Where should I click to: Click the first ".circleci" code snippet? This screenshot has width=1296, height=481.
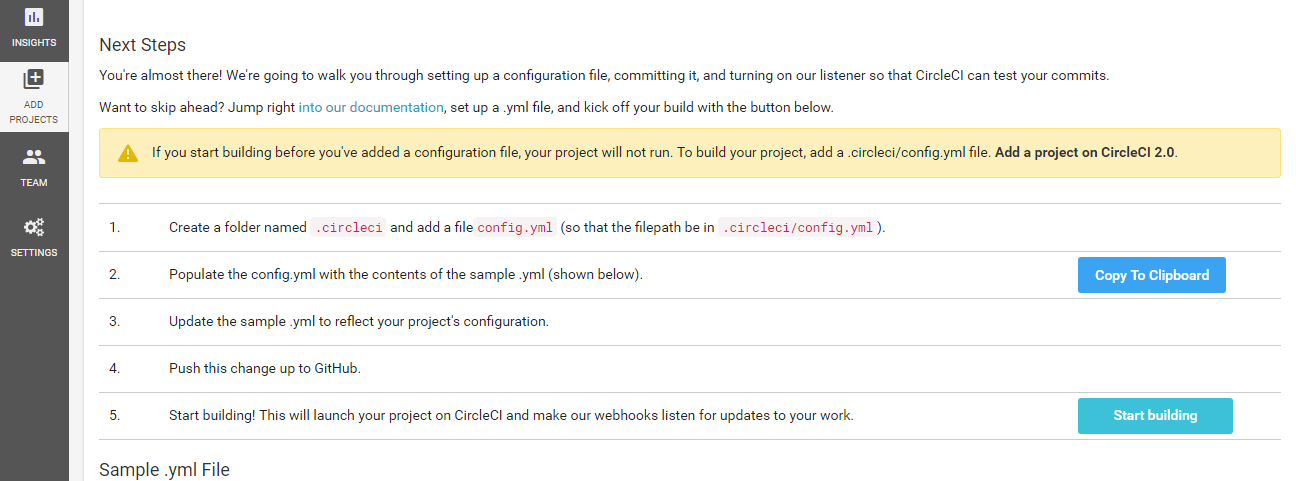(348, 228)
